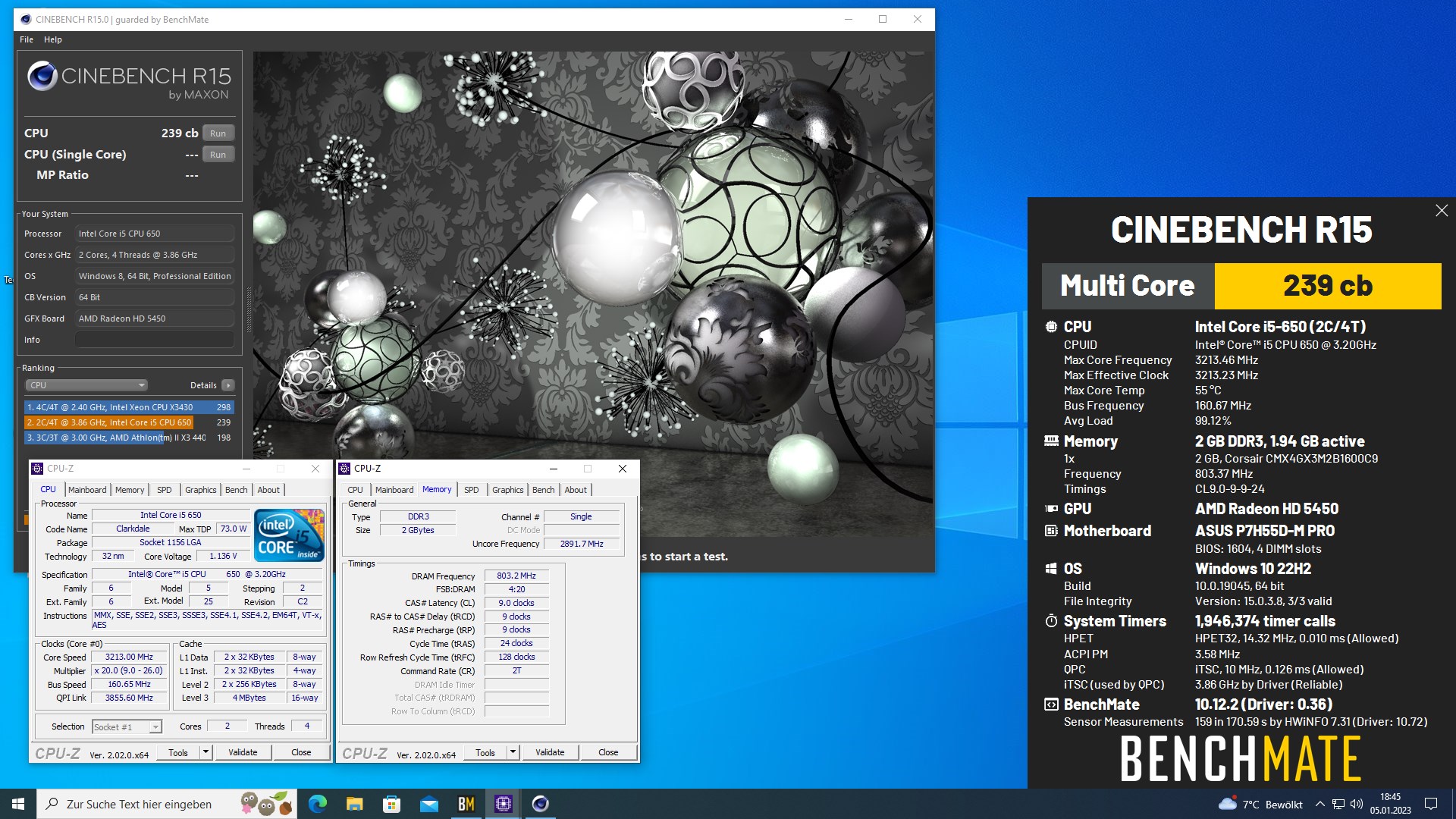Image resolution: width=1456 pixels, height=819 pixels.
Task: Open network status tray icon
Action: click(1338, 805)
